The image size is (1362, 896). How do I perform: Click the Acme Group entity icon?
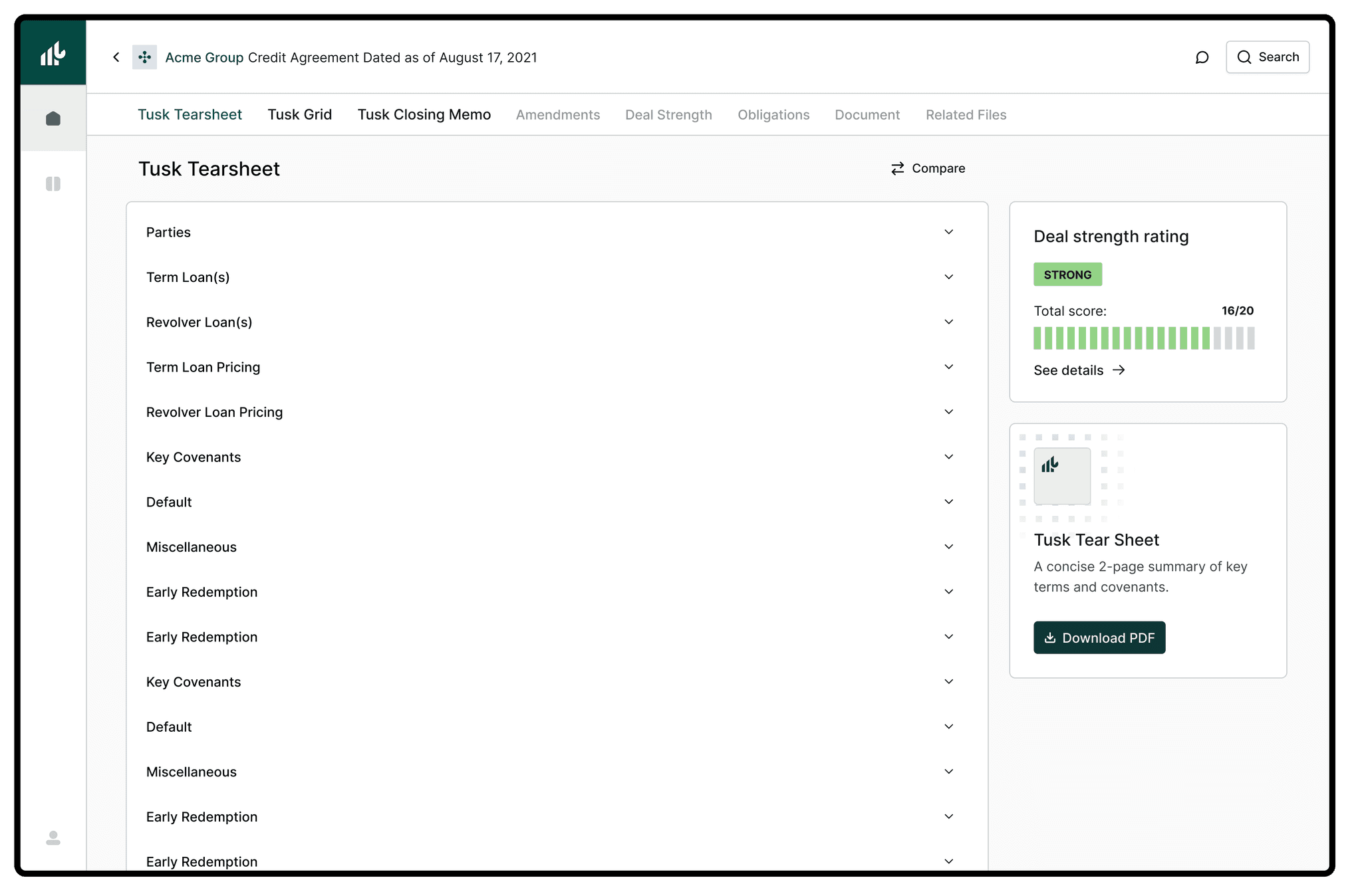tap(144, 57)
